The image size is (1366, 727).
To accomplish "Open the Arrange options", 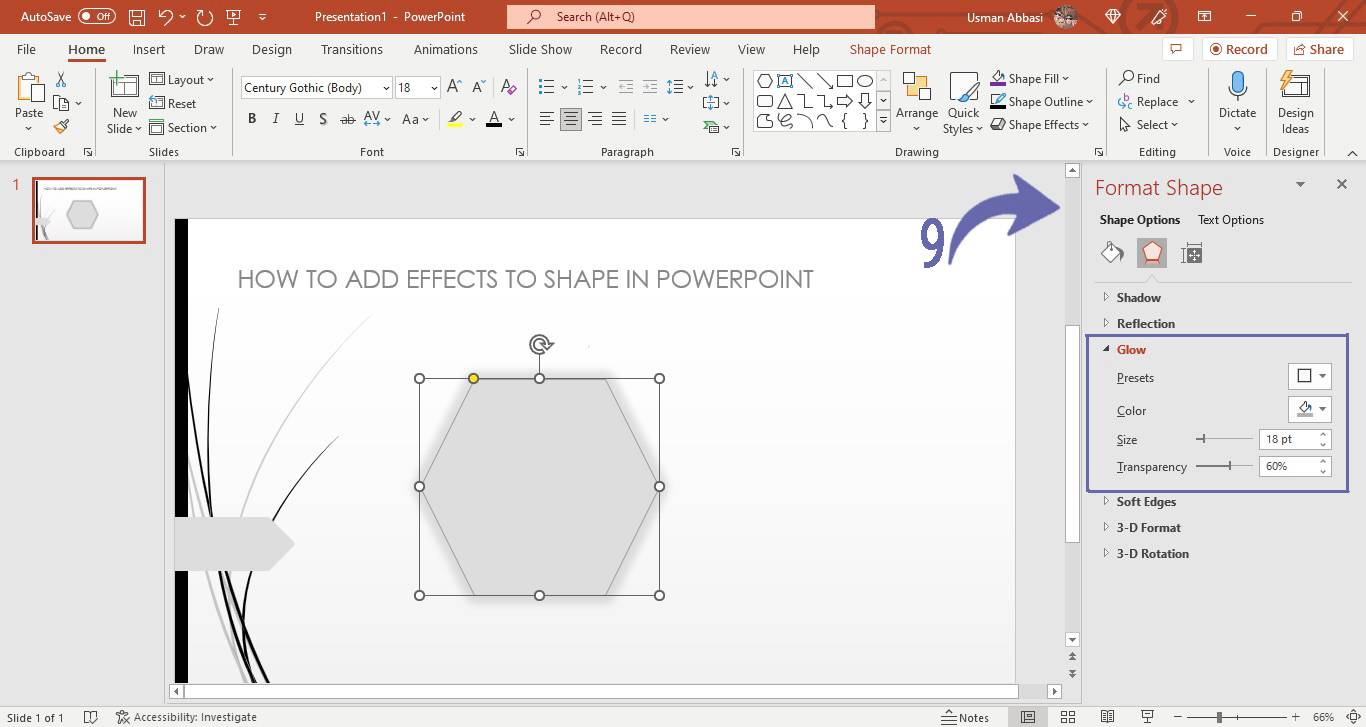I will 916,103.
